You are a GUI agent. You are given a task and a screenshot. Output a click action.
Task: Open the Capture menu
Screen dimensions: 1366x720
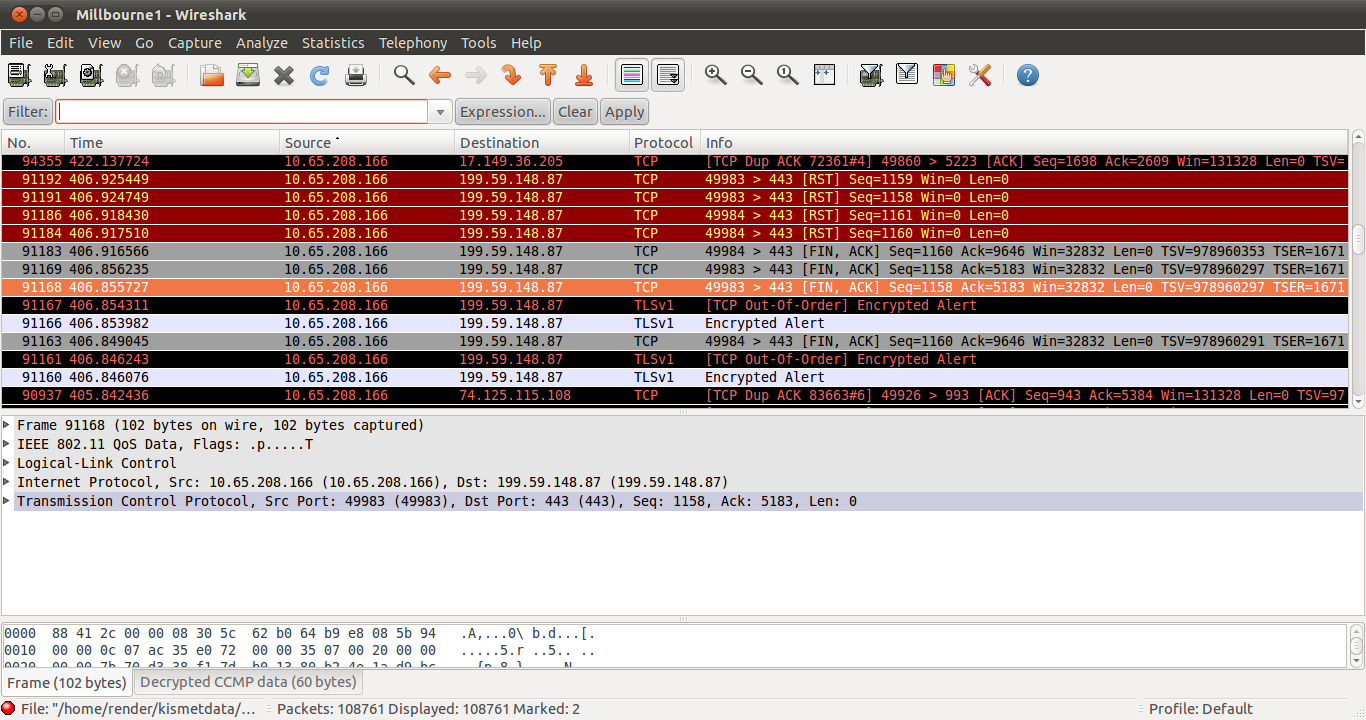pyautogui.click(x=195, y=43)
